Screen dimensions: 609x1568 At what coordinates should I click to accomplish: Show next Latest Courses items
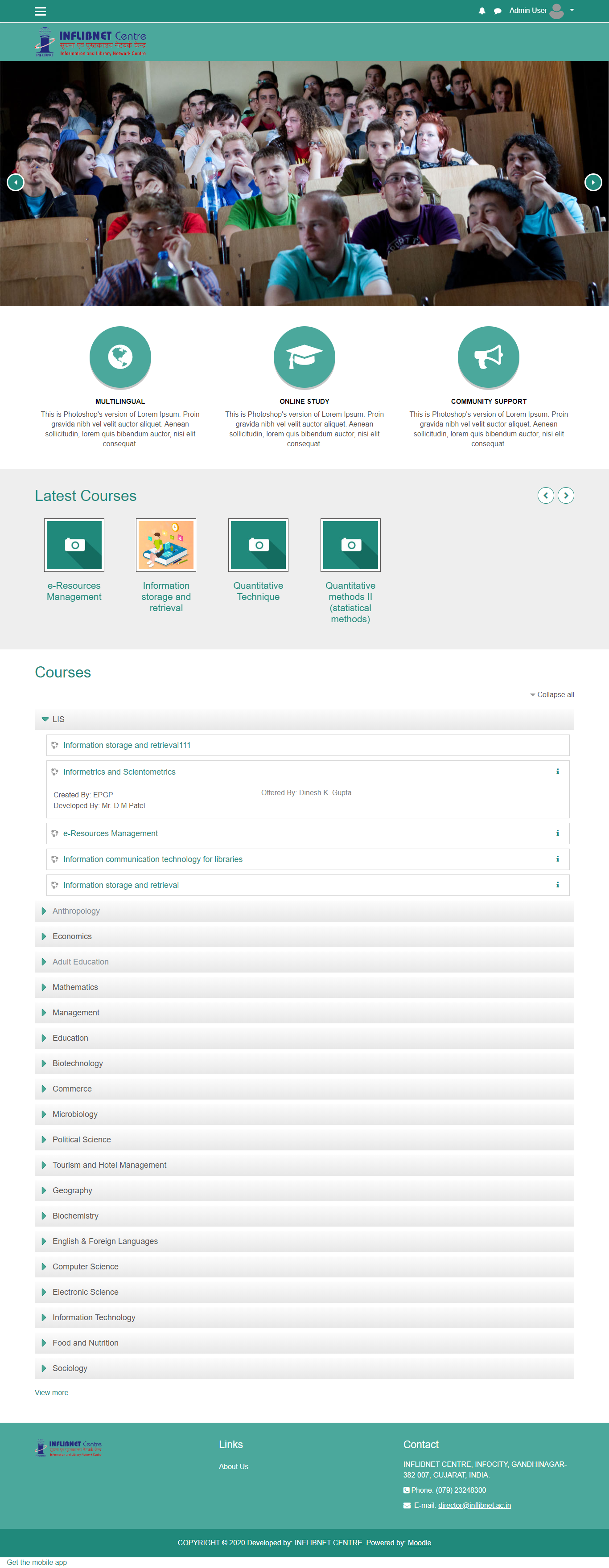tap(566, 496)
